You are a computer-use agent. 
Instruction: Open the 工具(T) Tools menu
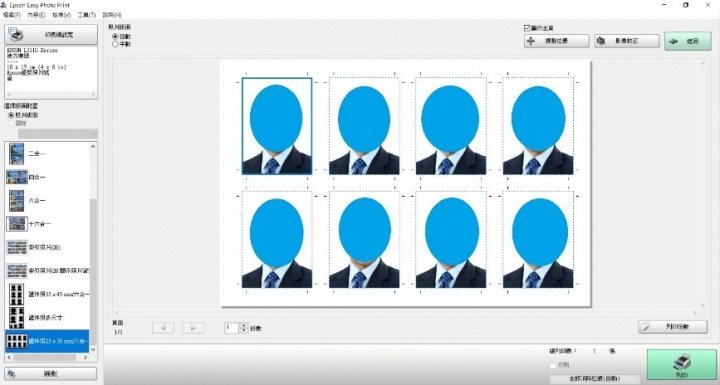tap(87, 15)
